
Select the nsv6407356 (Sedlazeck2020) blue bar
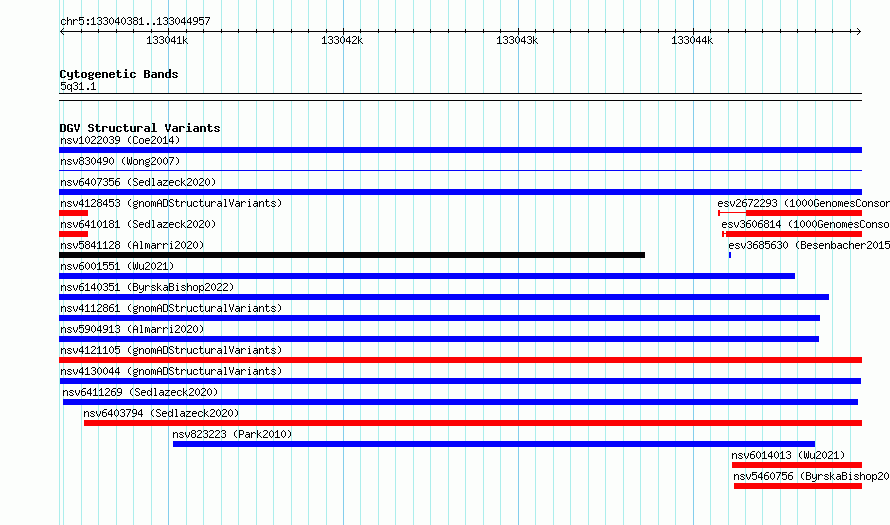tap(460, 192)
